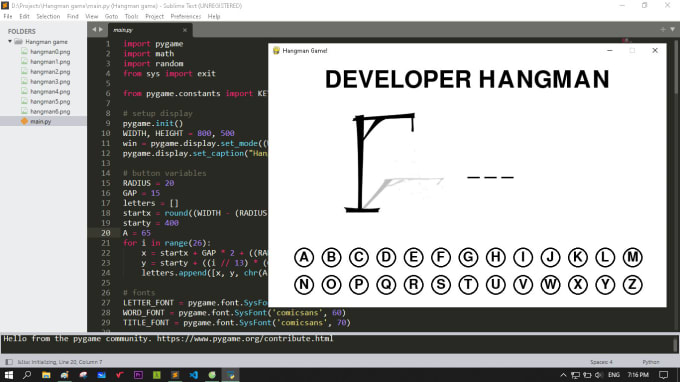680x382 pixels.
Task: Change indentation via Spaces: 4
Action: pyautogui.click(x=601, y=362)
